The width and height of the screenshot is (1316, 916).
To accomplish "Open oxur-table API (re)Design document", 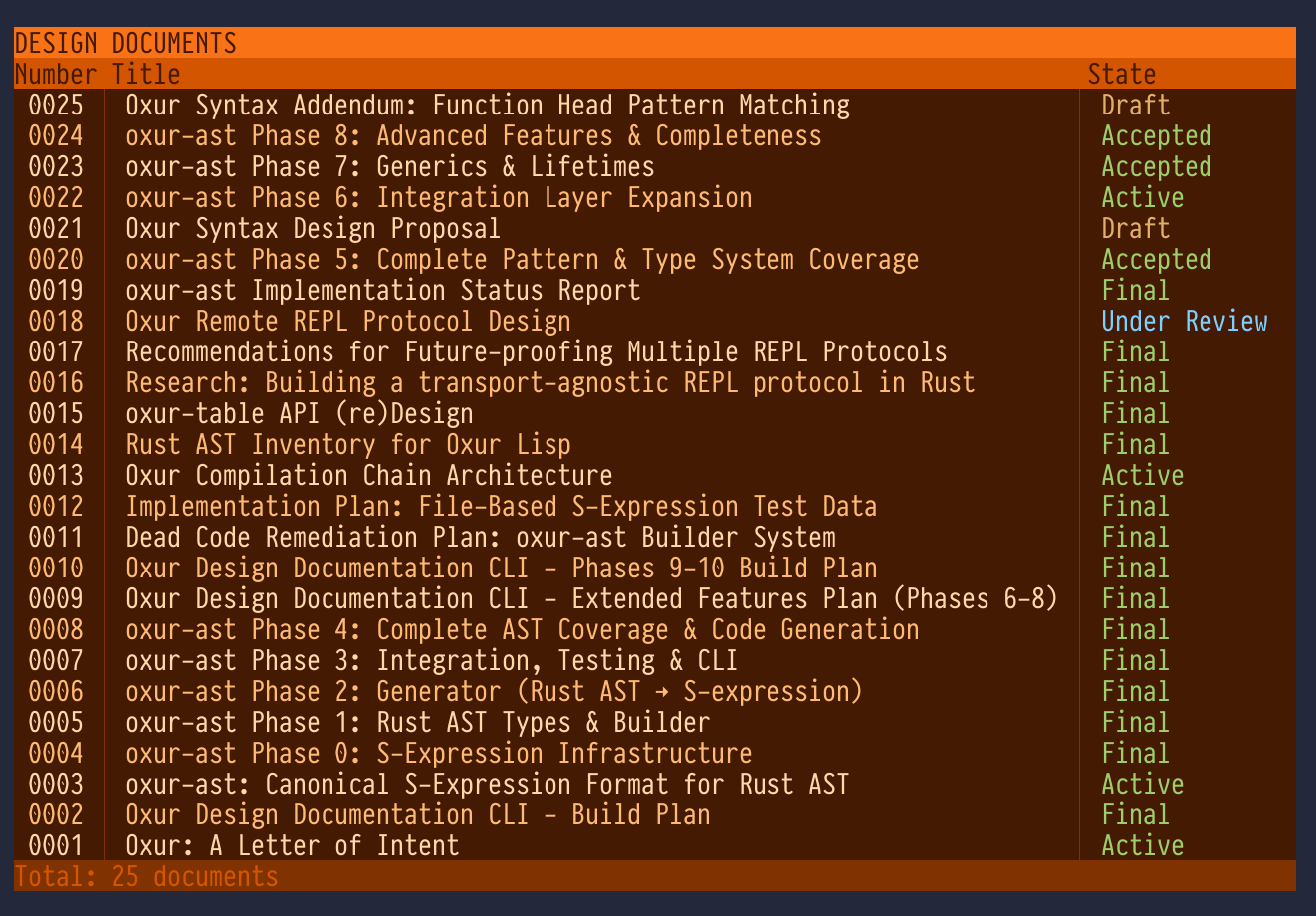I will 300,413.
